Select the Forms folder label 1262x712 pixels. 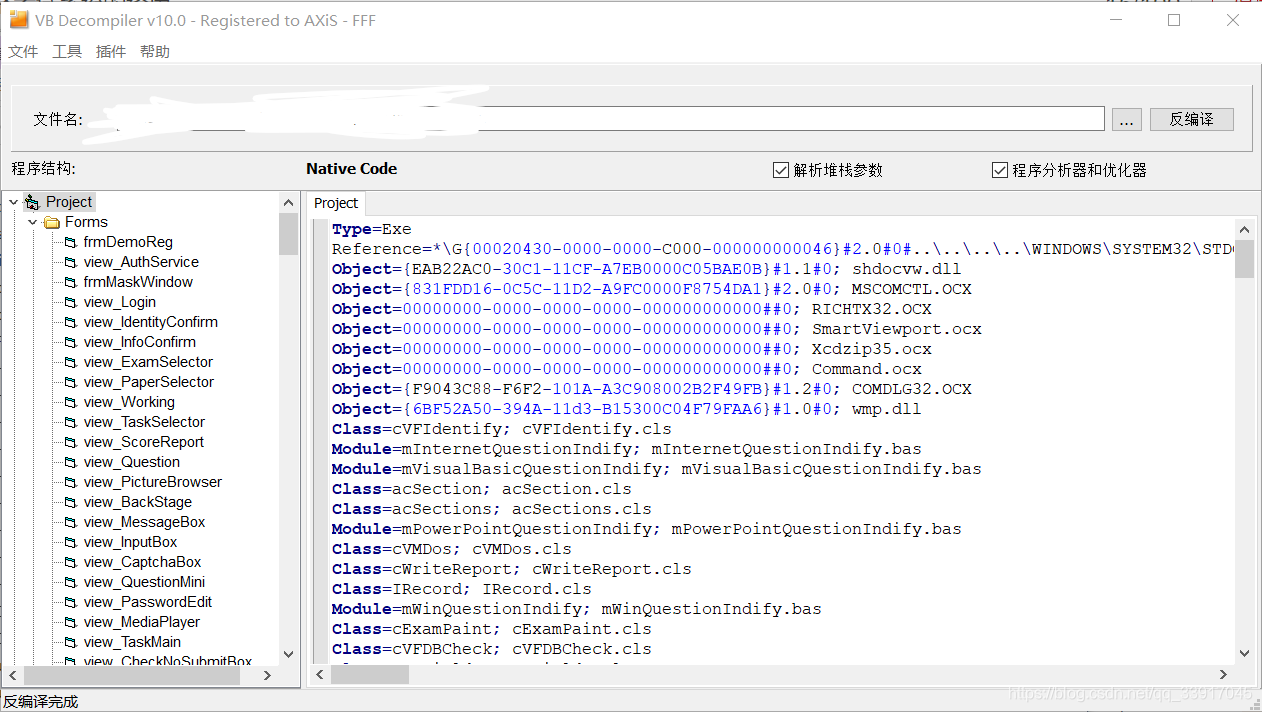point(86,222)
